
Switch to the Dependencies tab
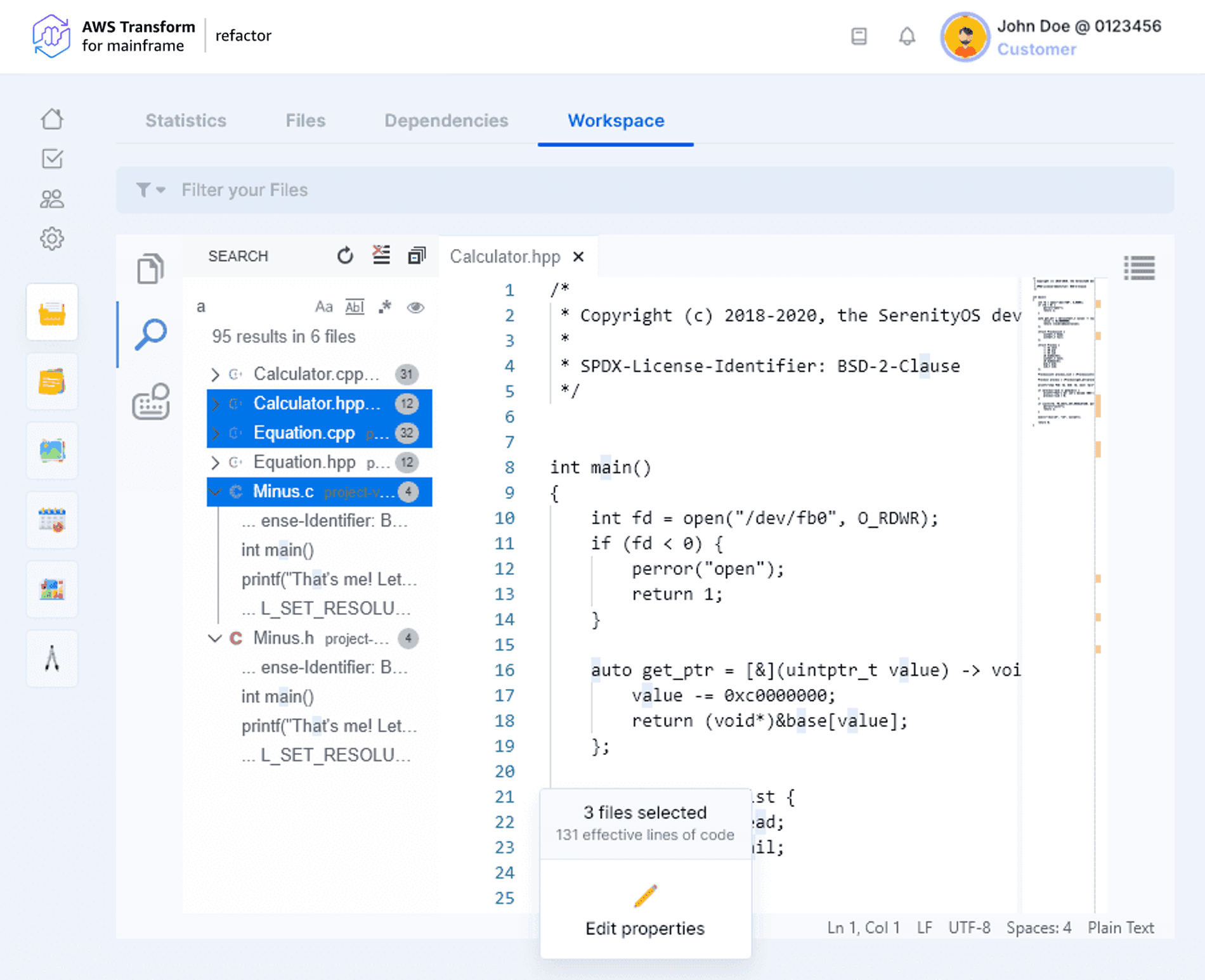click(446, 120)
